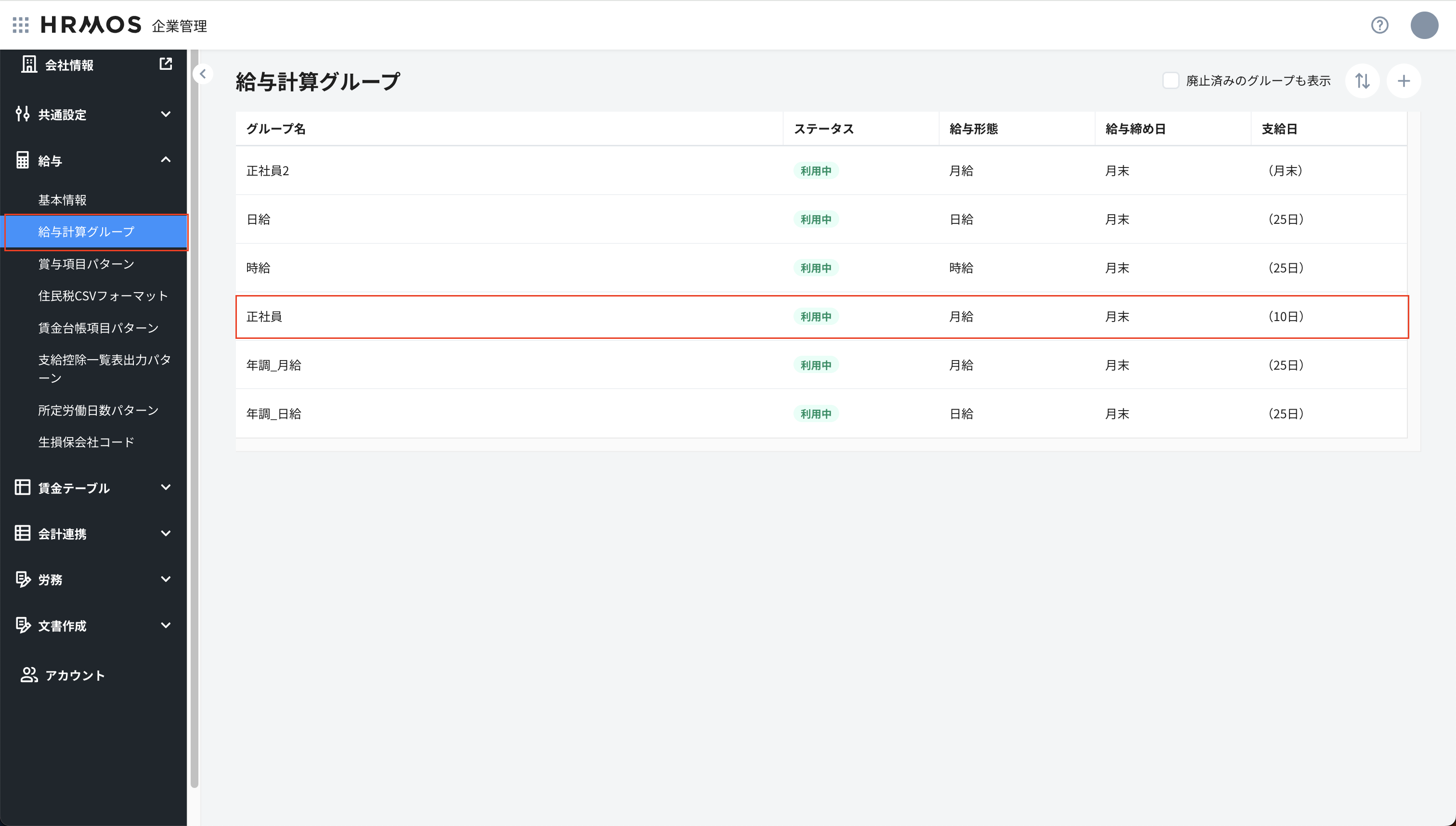Open the help icon in the header
The image size is (1456, 826).
1380,25
